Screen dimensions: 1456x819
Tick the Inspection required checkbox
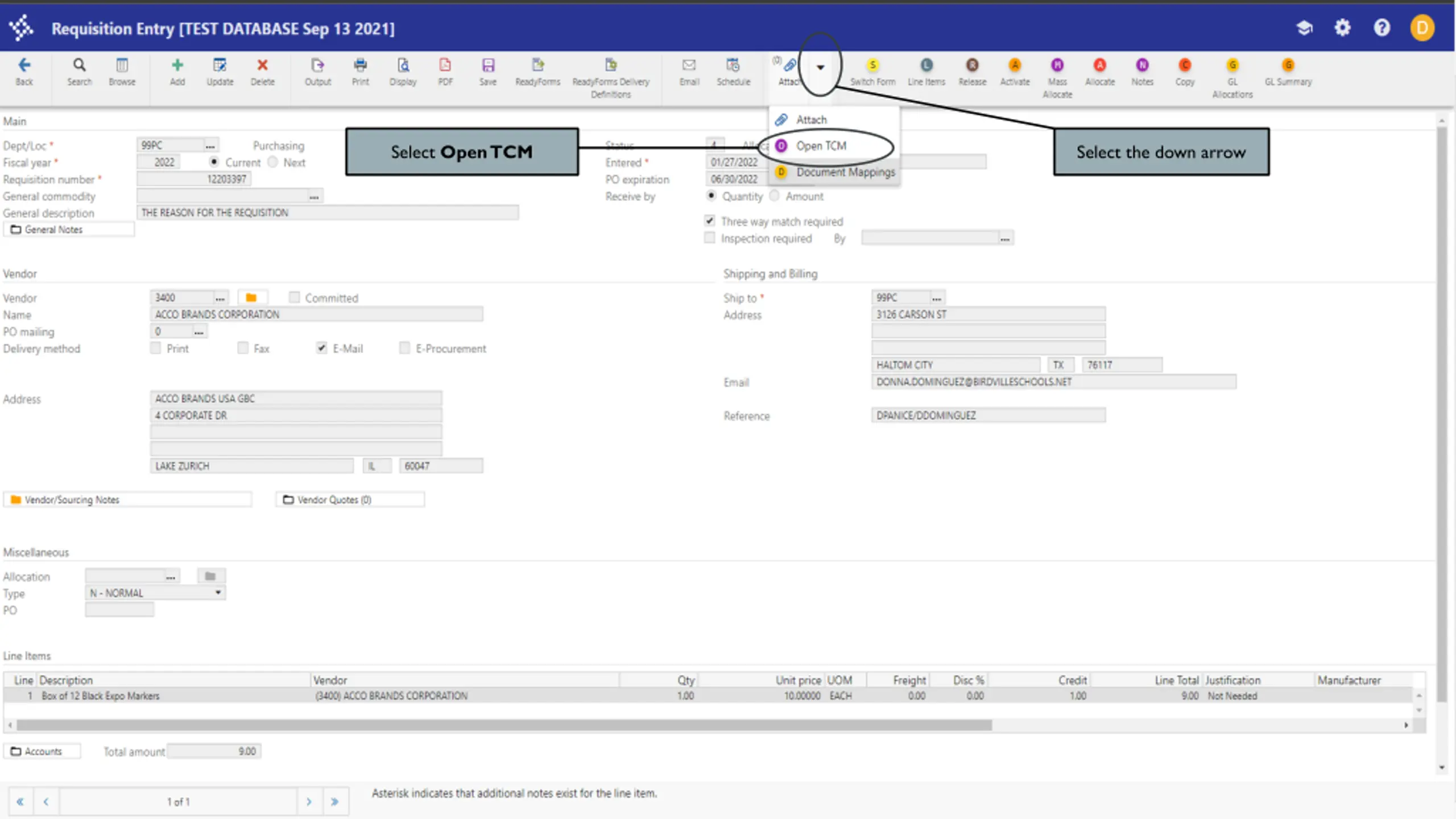tap(709, 238)
